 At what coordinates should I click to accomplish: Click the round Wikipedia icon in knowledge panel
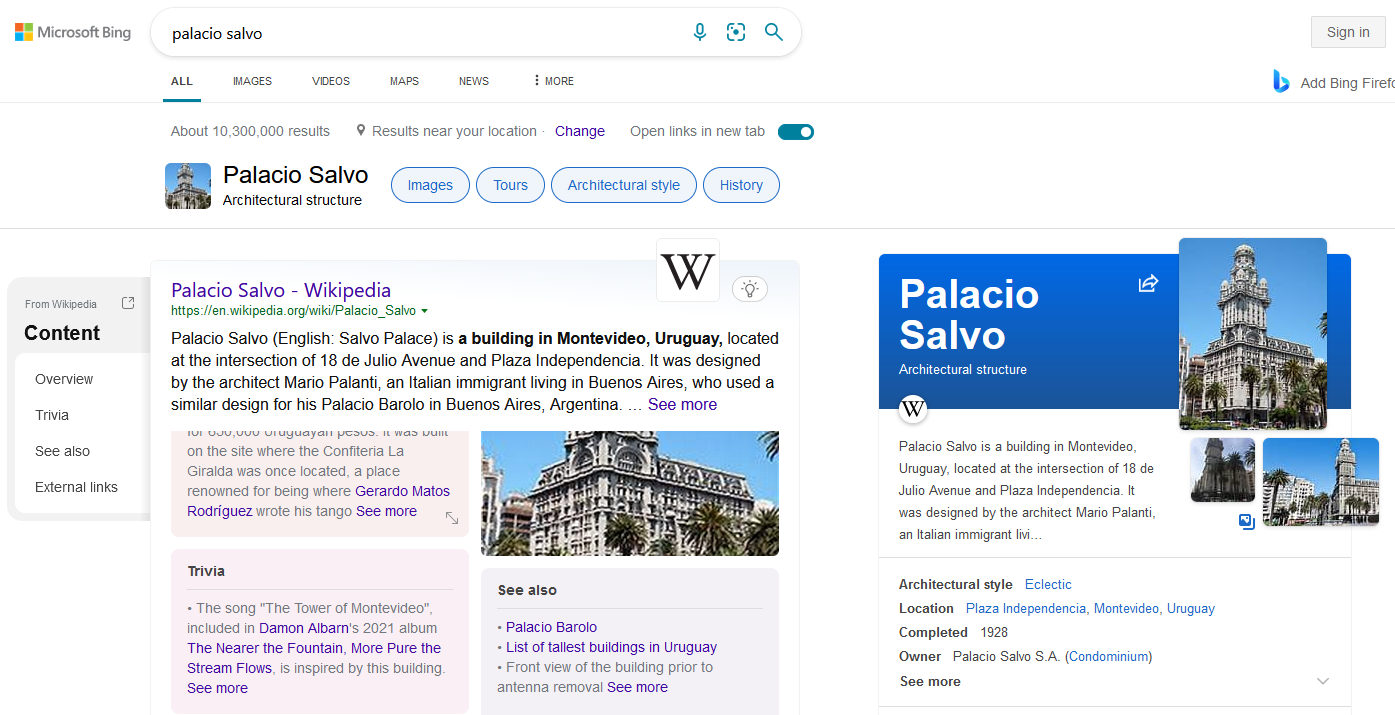pyautogui.click(x=913, y=409)
